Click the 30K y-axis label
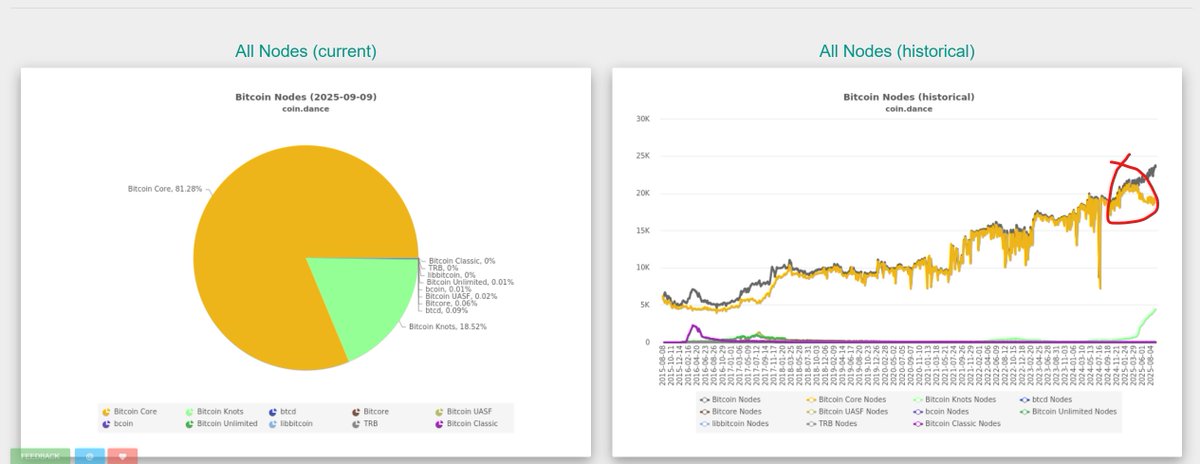Image resolution: width=1200 pixels, height=464 pixels. (642, 118)
